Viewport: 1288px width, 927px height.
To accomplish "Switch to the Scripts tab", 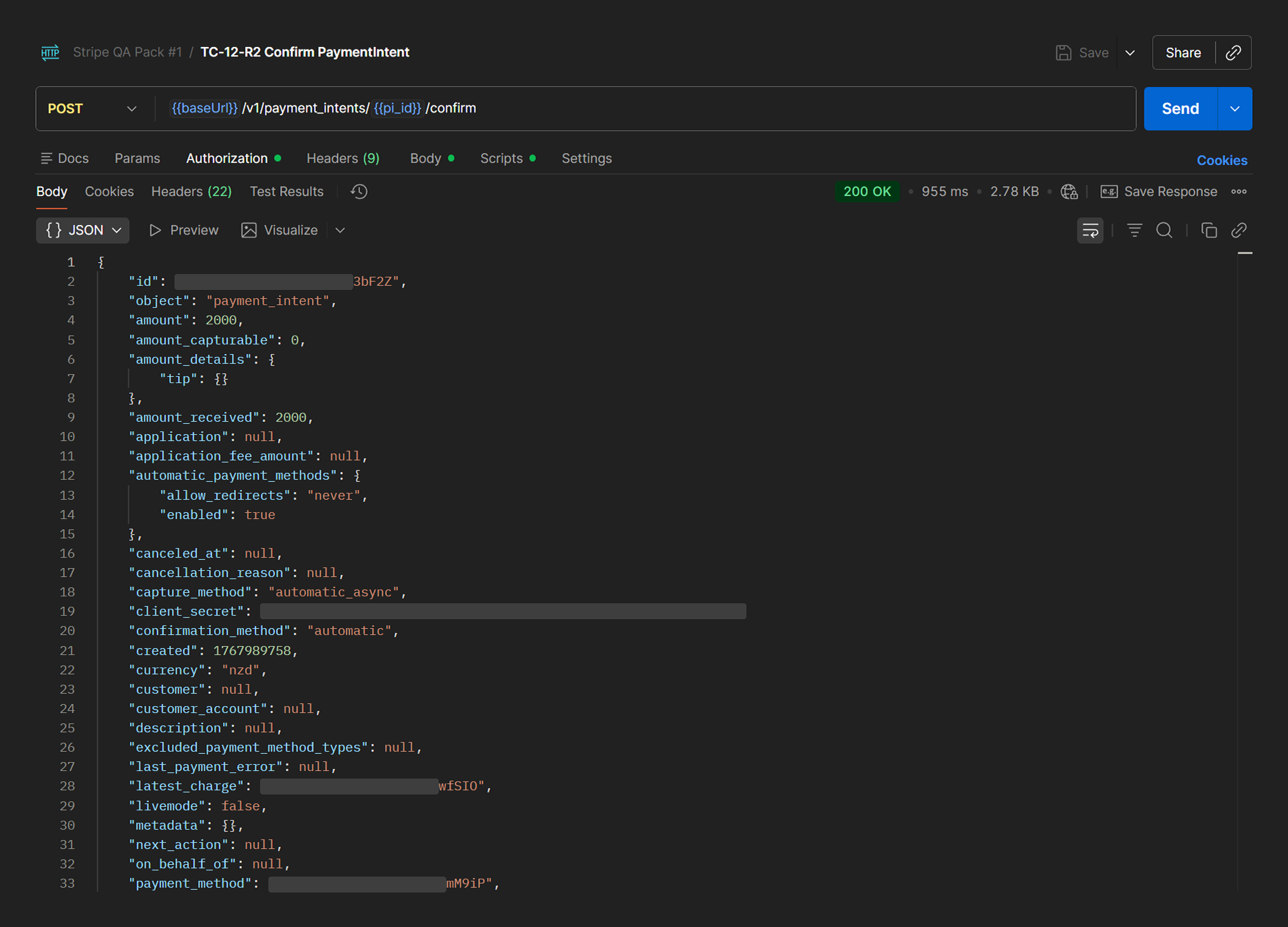I will tap(508, 158).
